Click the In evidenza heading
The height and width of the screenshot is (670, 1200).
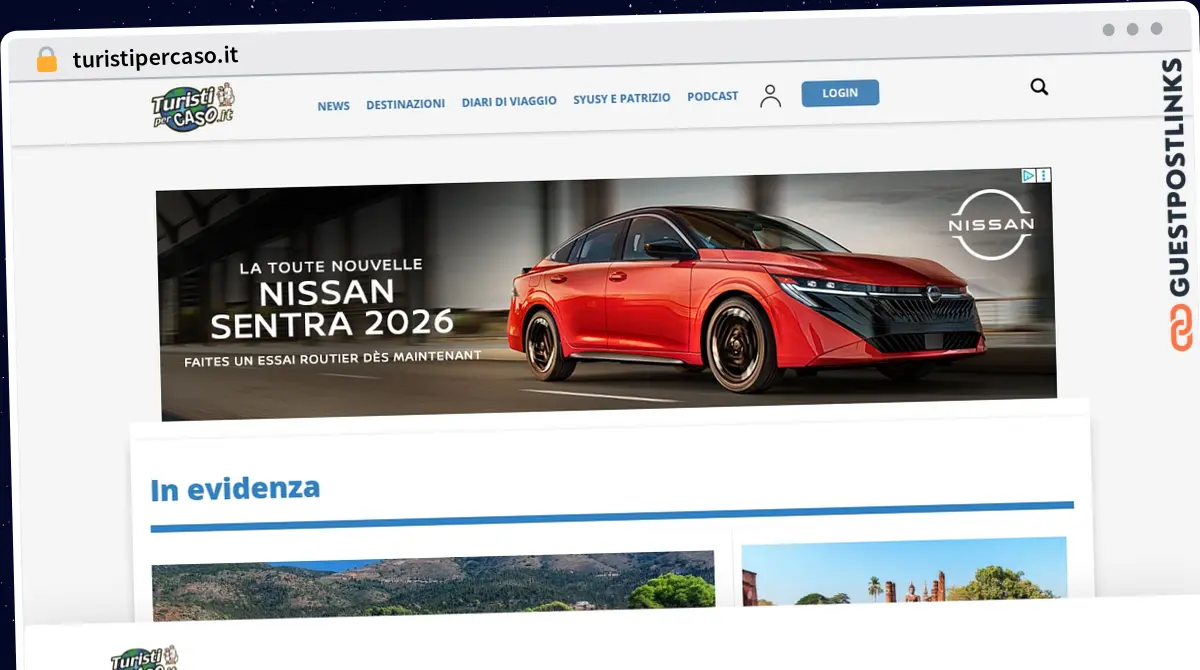(235, 489)
